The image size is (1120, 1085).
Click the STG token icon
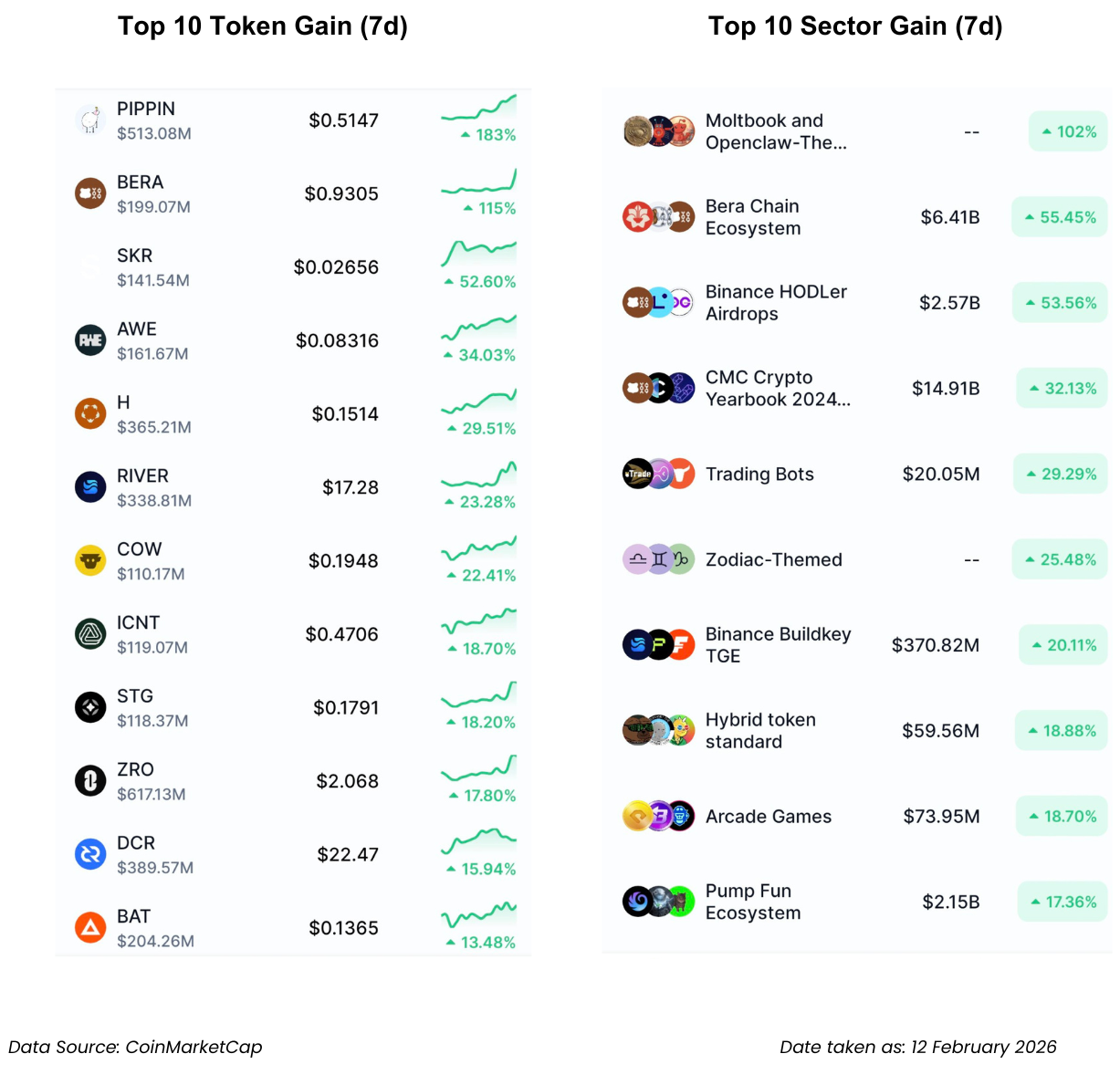pyautogui.click(x=90, y=707)
